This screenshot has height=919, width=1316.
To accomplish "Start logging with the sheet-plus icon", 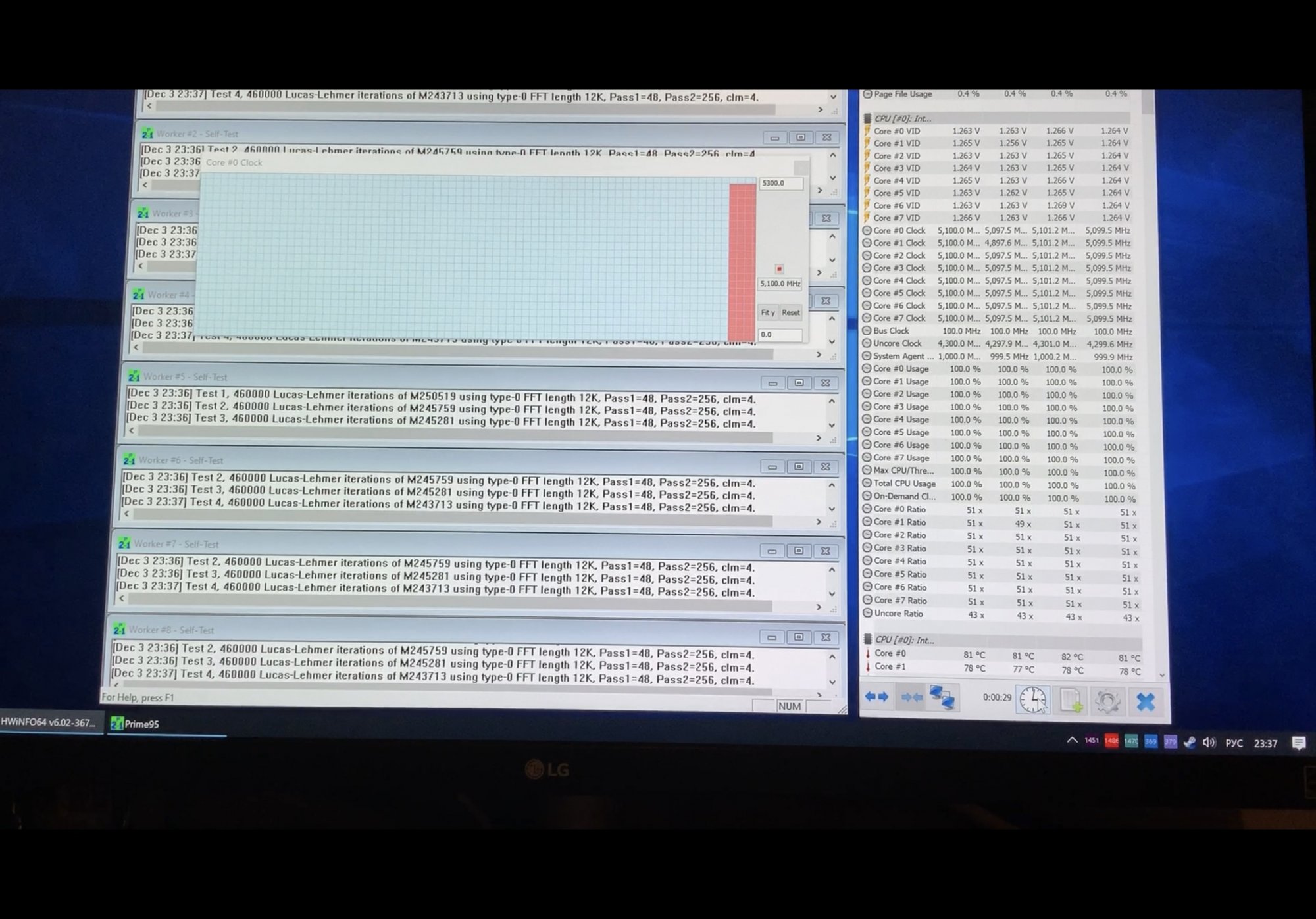I will (x=1071, y=701).
